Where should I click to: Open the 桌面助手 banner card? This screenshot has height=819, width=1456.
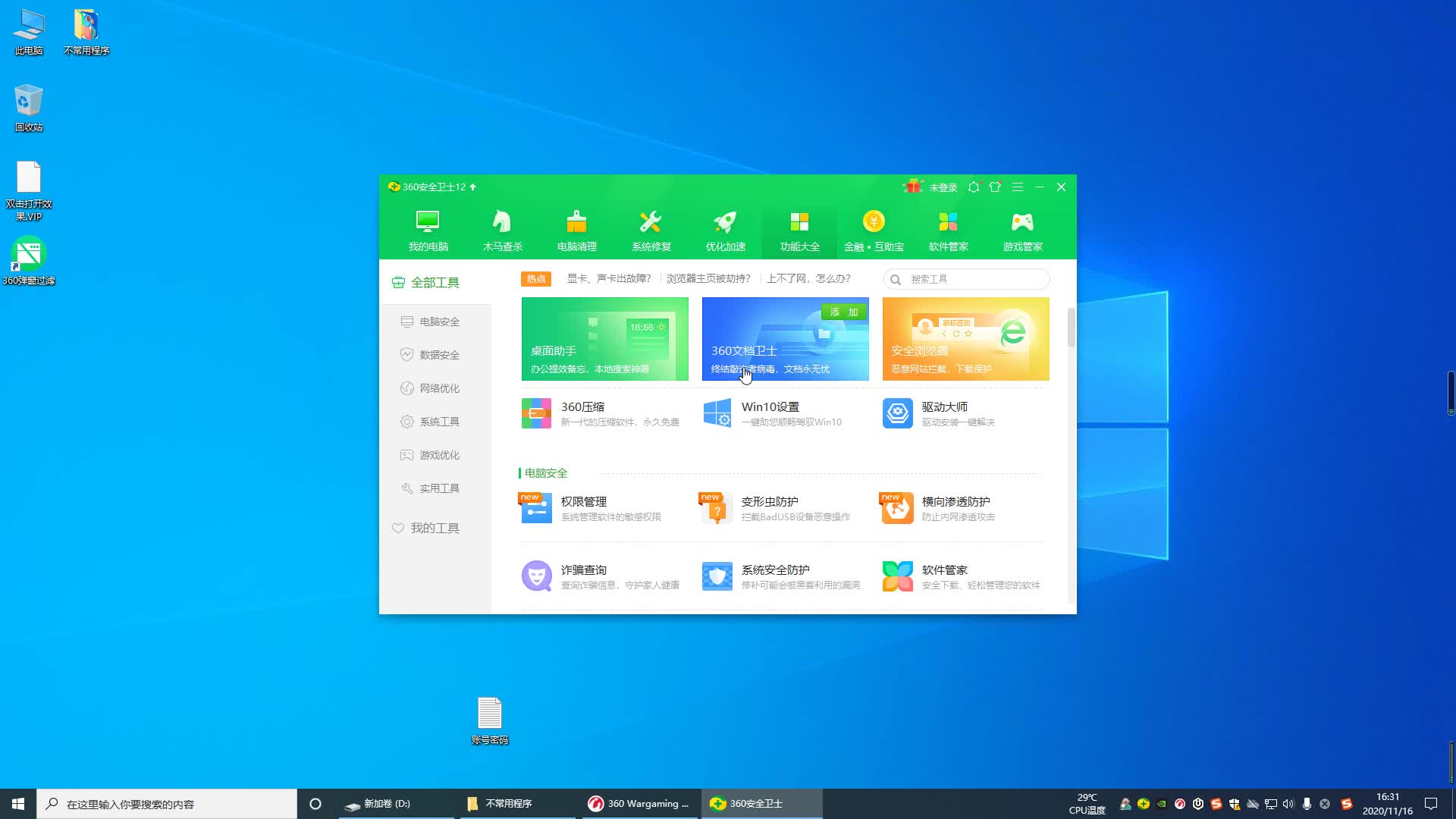[605, 339]
